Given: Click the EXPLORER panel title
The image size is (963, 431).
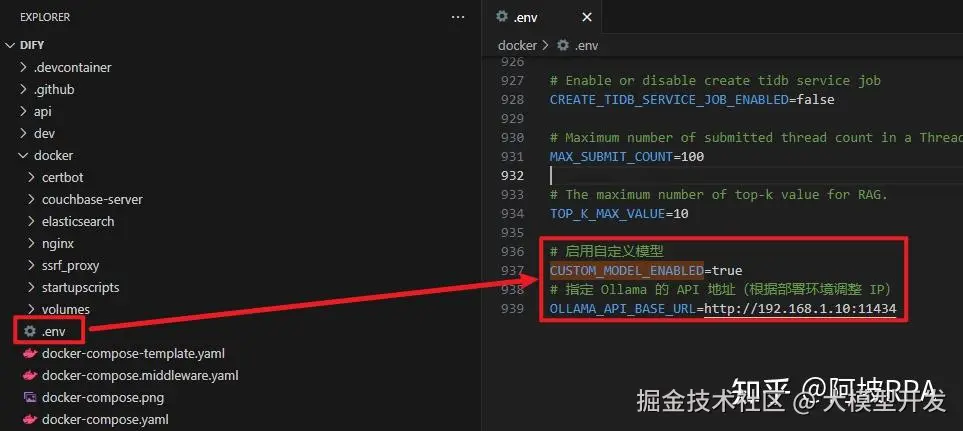Looking at the screenshot, I should click(x=45, y=17).
